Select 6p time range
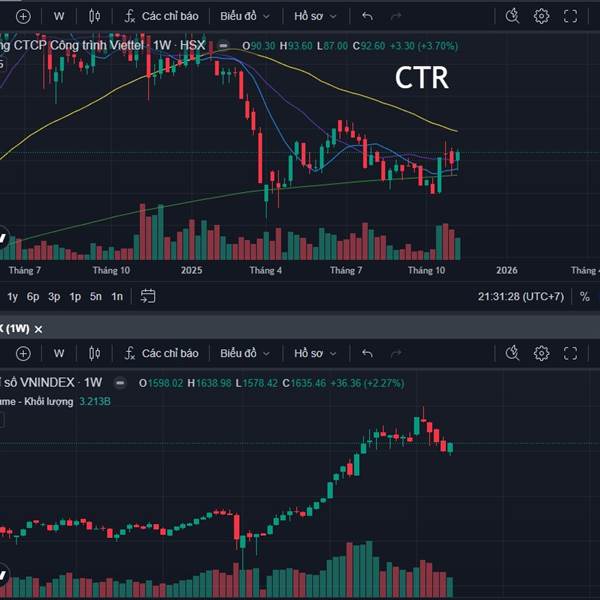This screenshot has width=600, height=600. point(33,297)
